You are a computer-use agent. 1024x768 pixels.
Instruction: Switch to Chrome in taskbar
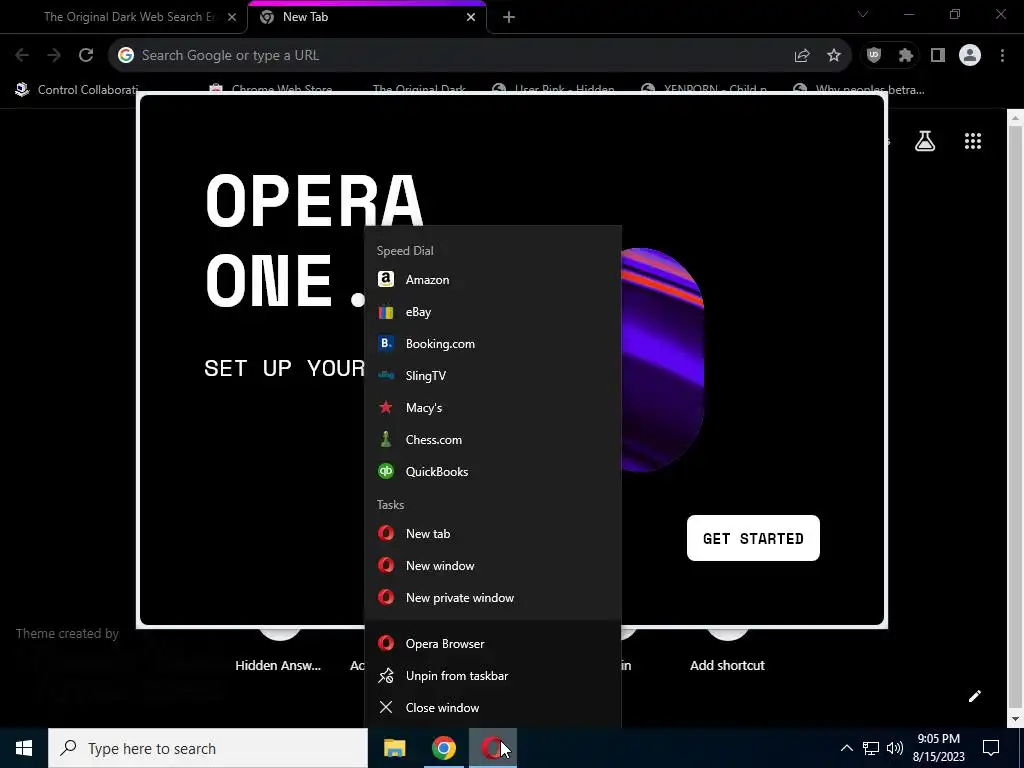pos(443,748)
